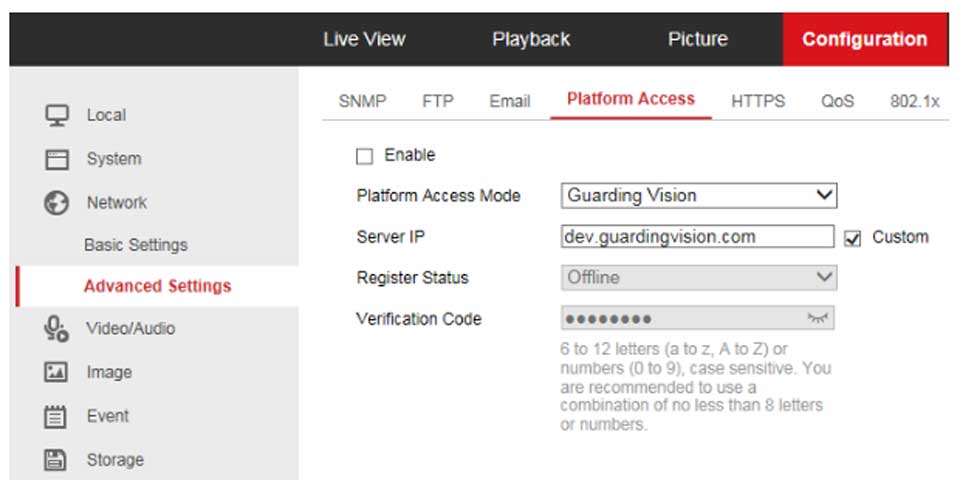Uncheck the Custom server checkbox
Viewport: 960px width, 497px height.
click(853, 238)
